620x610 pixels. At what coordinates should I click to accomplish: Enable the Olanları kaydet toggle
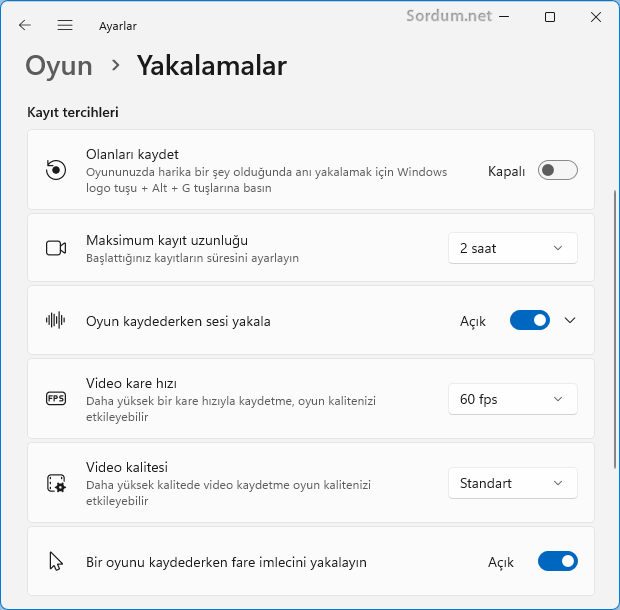point(558,170)
